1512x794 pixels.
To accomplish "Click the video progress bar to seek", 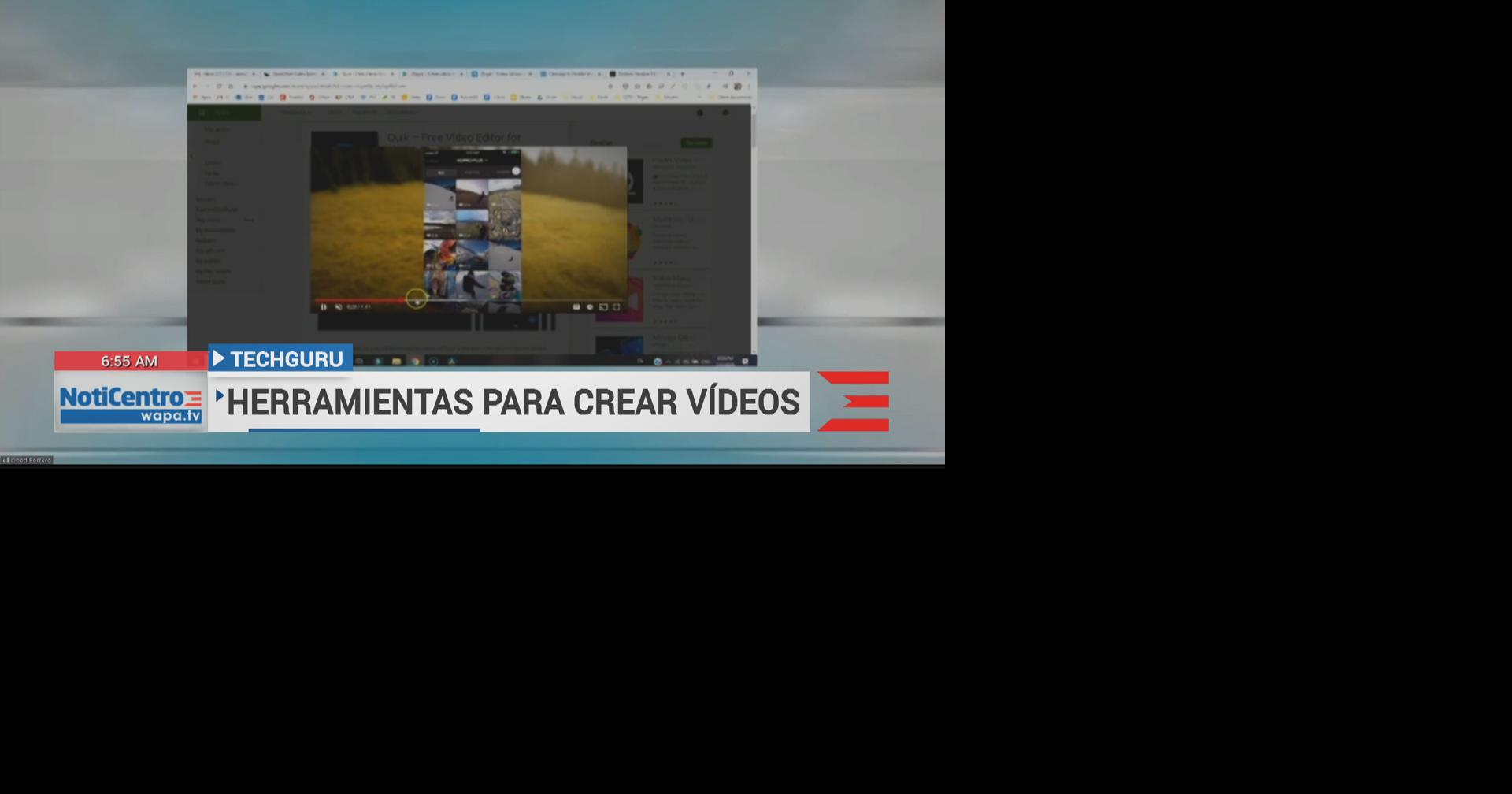I will coord(472,300).
